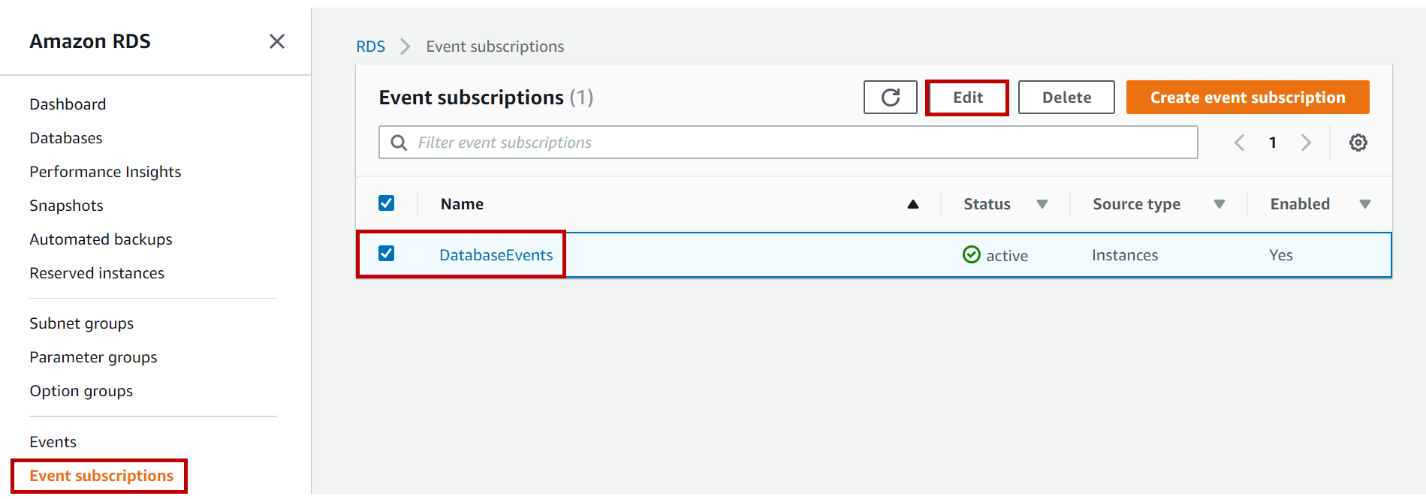Toggle the select-all header checkbox

[x=386, y=203]
